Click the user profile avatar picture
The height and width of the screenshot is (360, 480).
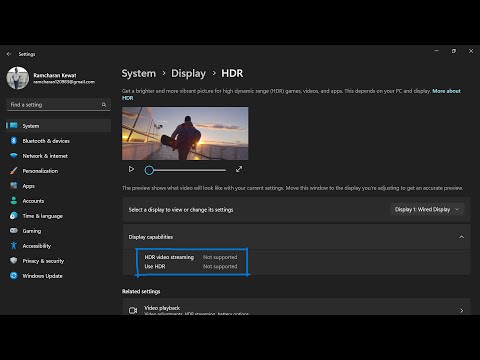point(18,78)
